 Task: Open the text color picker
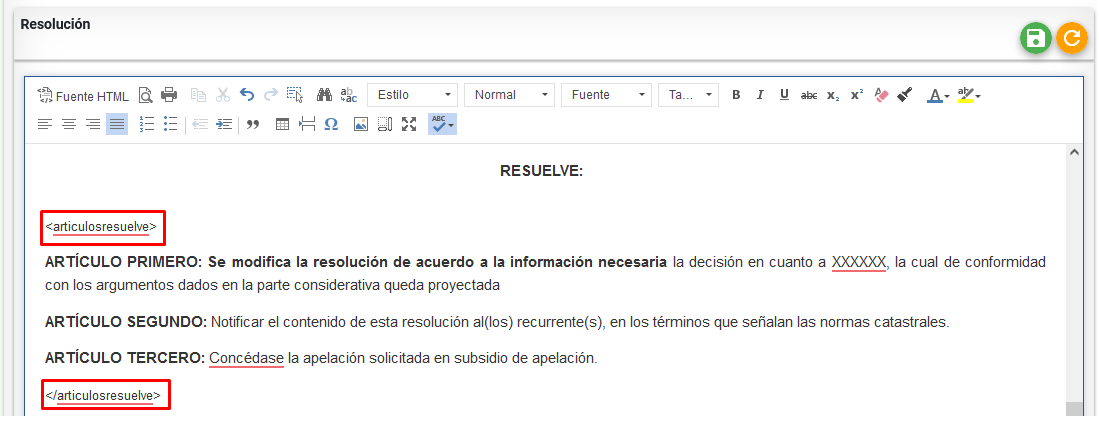coord(937,95)
